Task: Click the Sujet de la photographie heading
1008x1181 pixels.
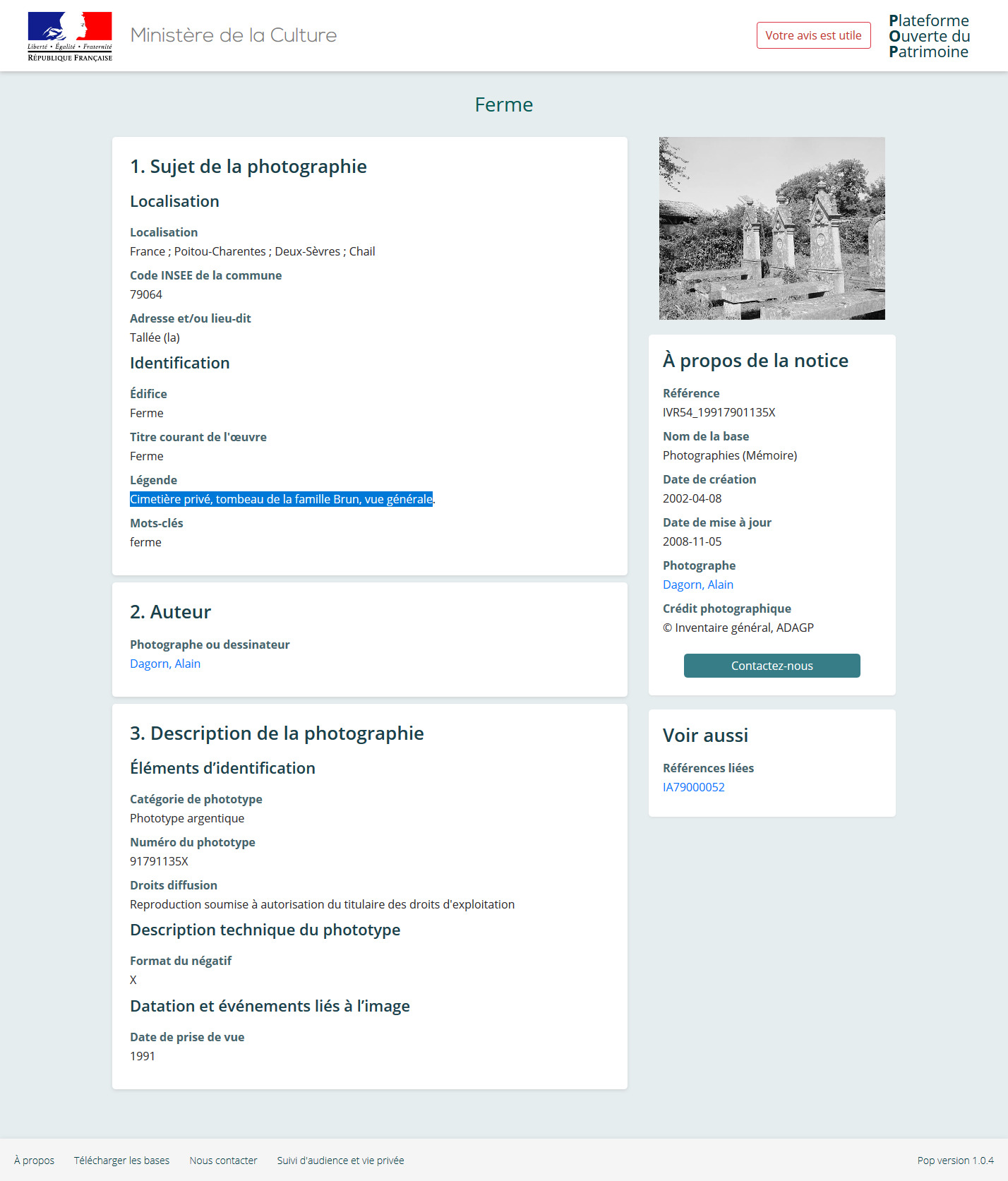Action: tap(248, 167)
